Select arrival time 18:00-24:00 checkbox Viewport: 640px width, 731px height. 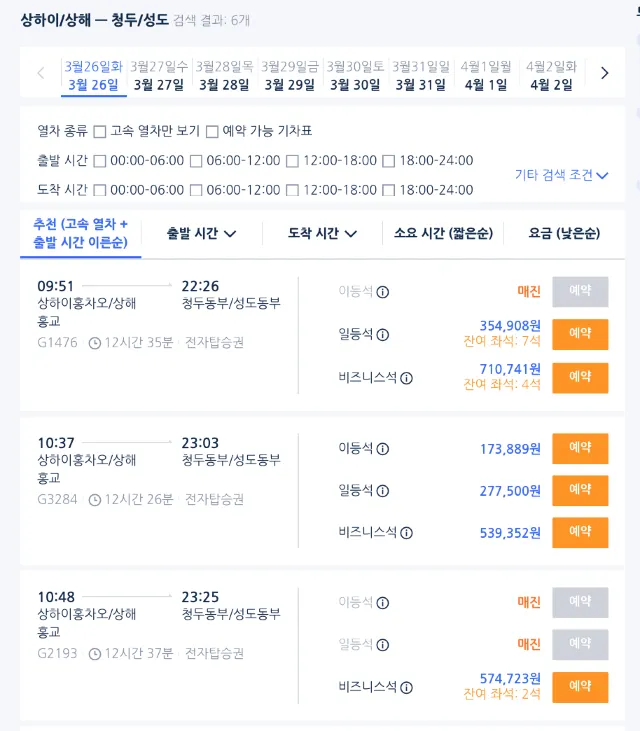388,190
